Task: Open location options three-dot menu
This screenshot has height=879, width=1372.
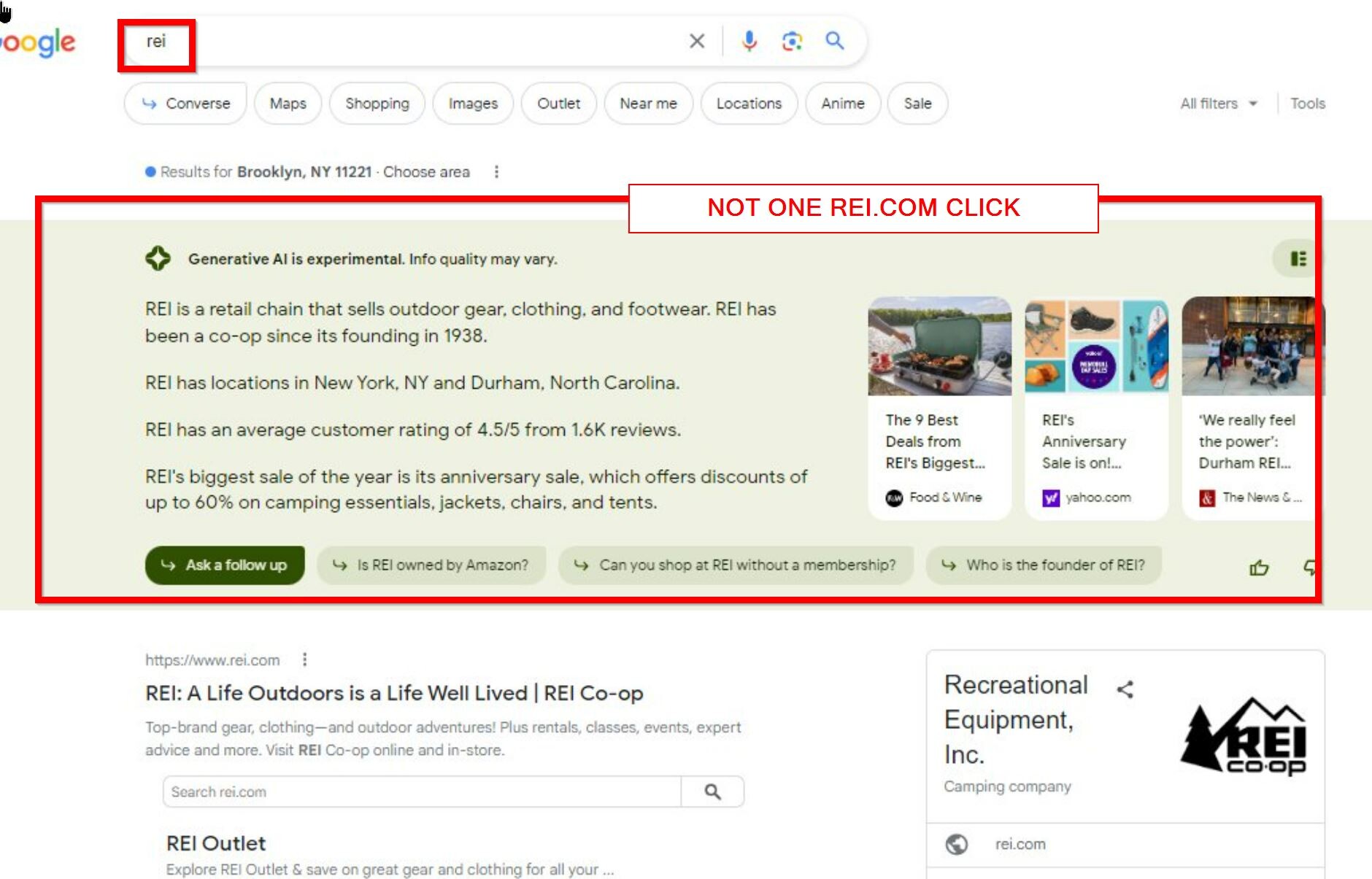Action: (496, 171)
